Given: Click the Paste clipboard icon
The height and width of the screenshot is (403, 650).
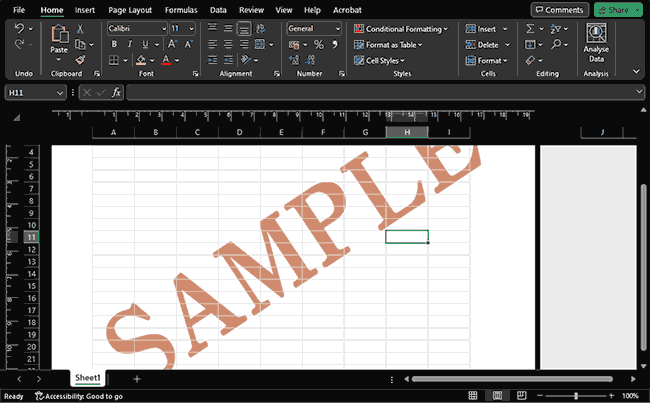Looking at the screenshot, I should [59, 34].
